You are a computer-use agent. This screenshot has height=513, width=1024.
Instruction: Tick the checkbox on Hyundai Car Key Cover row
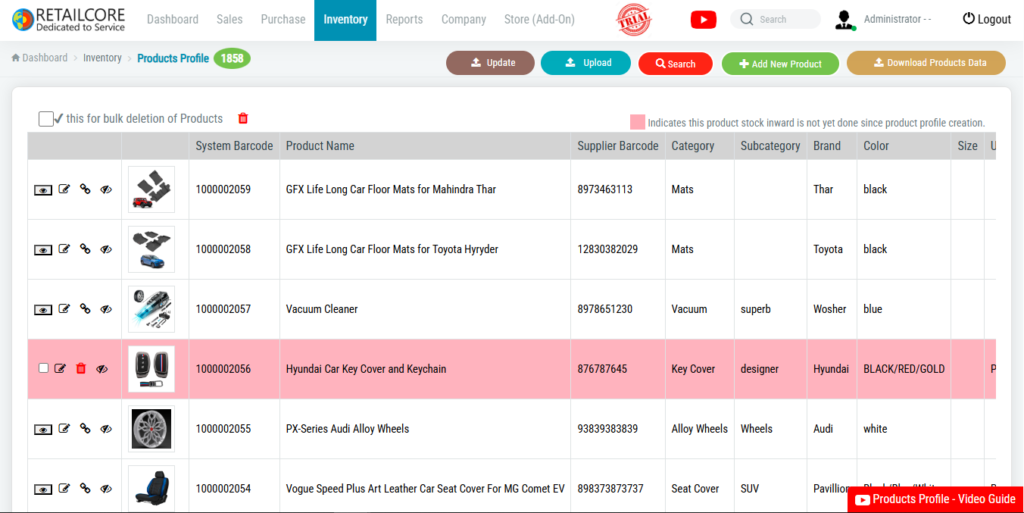(x=43, y=368)
